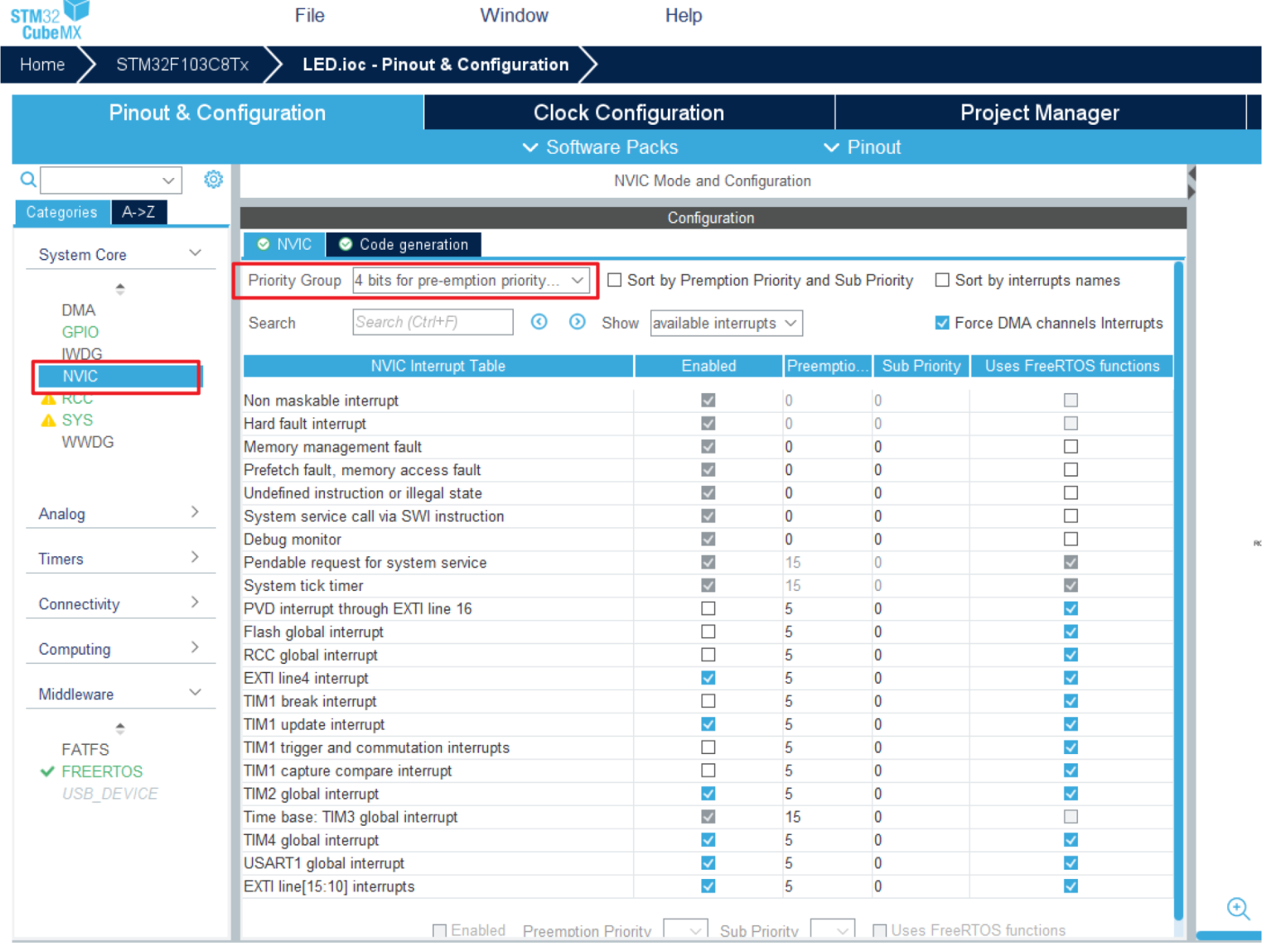Select the Categories tab

(x=62, y=212)
